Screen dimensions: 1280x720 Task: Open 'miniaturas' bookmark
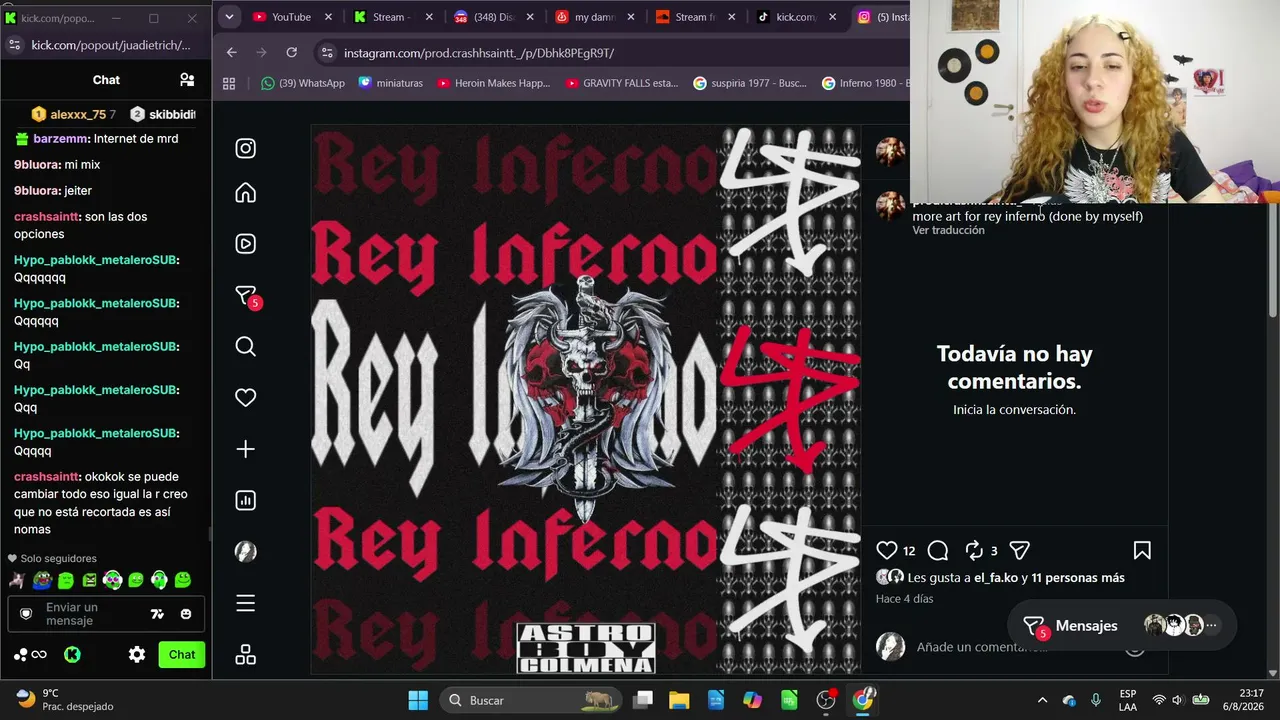tap(391, 83)
